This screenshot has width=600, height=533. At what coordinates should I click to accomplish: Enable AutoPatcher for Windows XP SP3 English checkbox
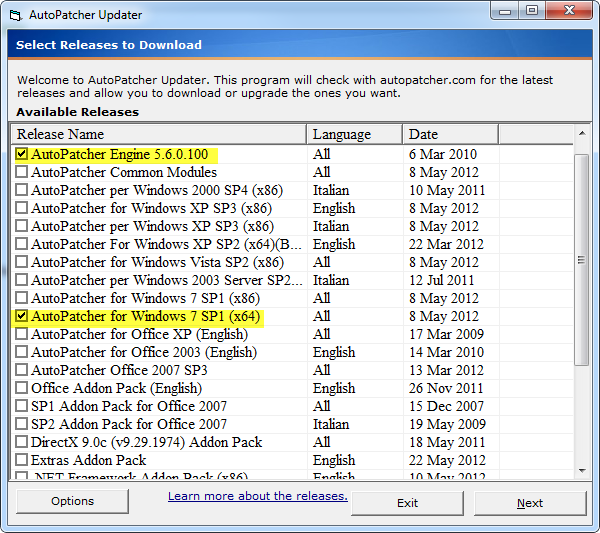click(x=21, y=208)
